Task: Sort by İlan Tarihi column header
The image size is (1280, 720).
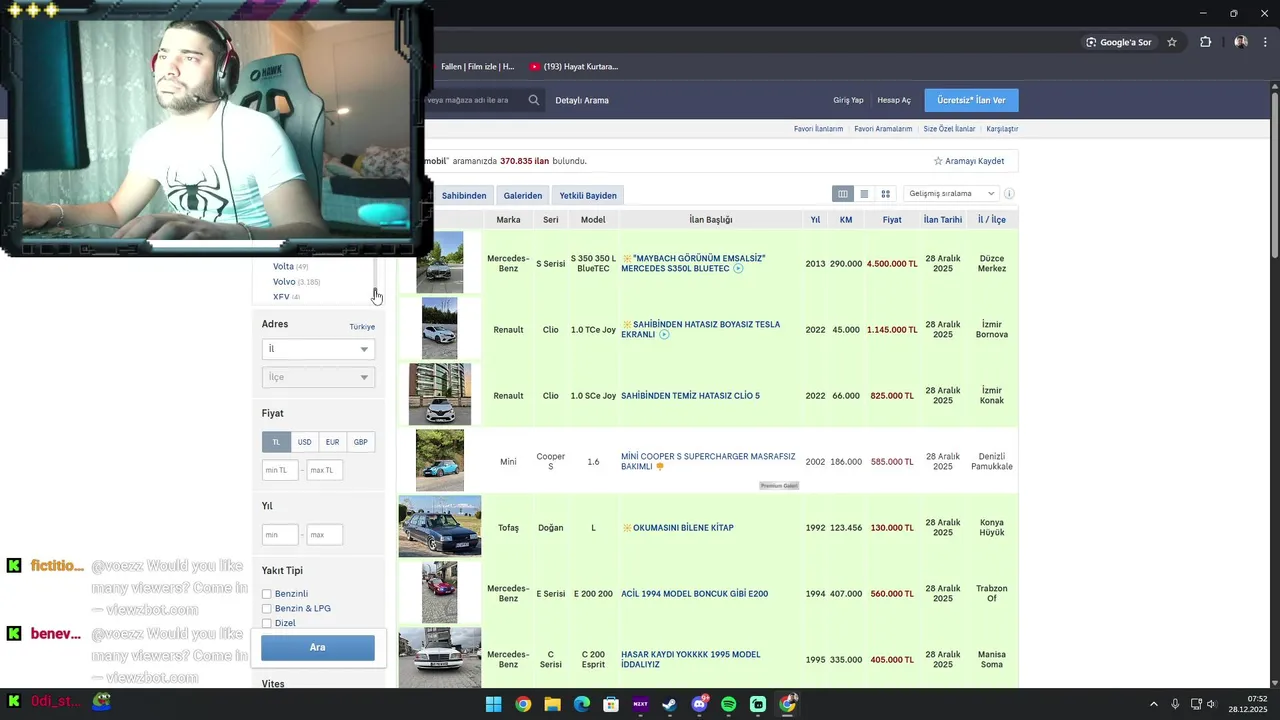Action: (943, 220)
